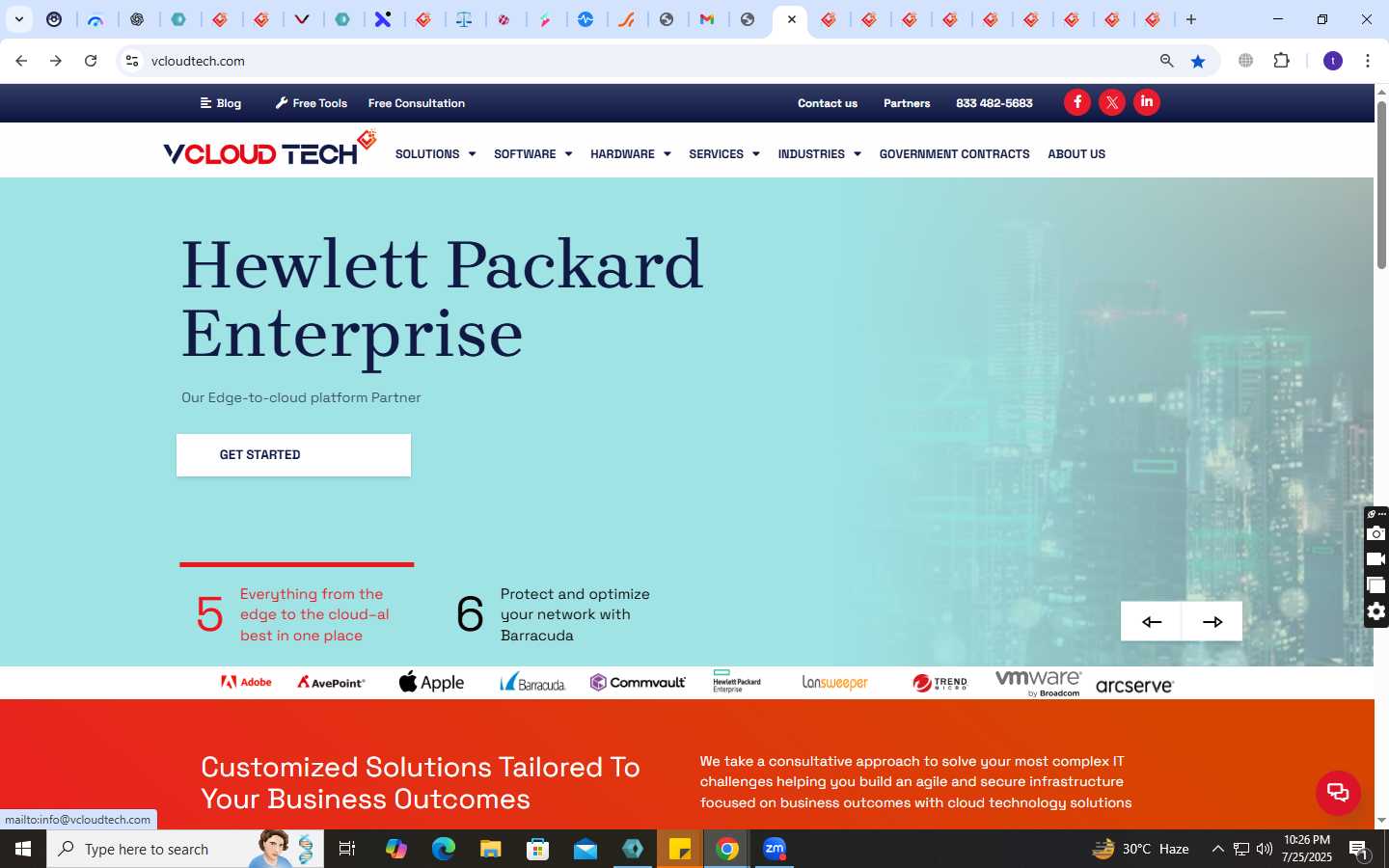Open ABOUT US menu item
This screenshot has width=1389, height=868.
coord(1076,154)
